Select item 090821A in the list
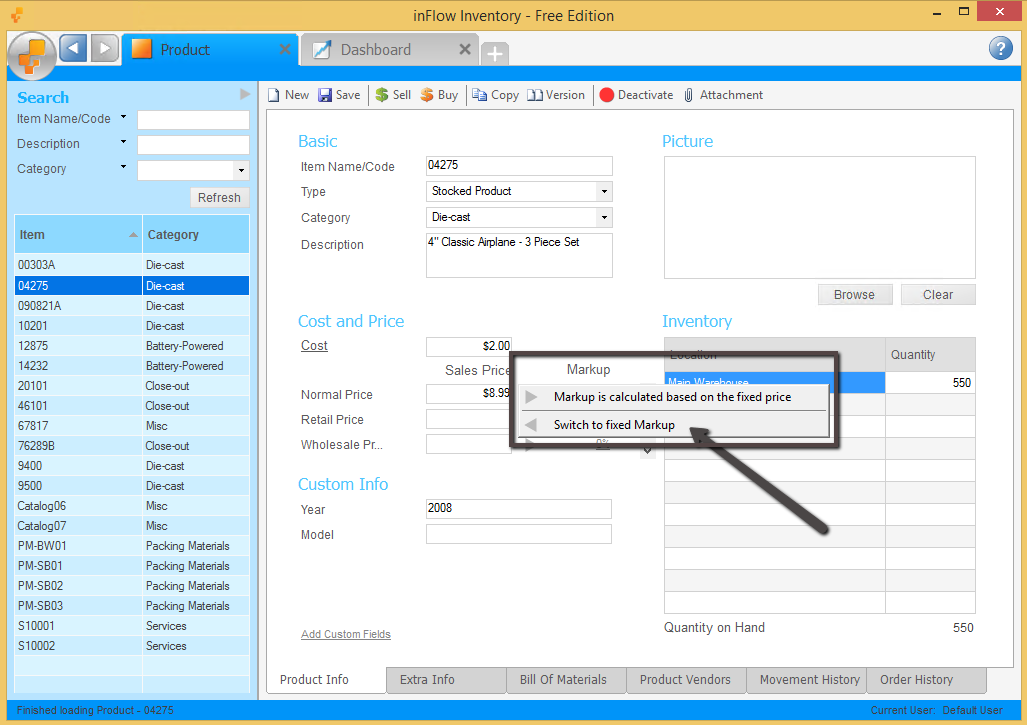Screen dimensions: 1027x725 click(x=132, y=306)
